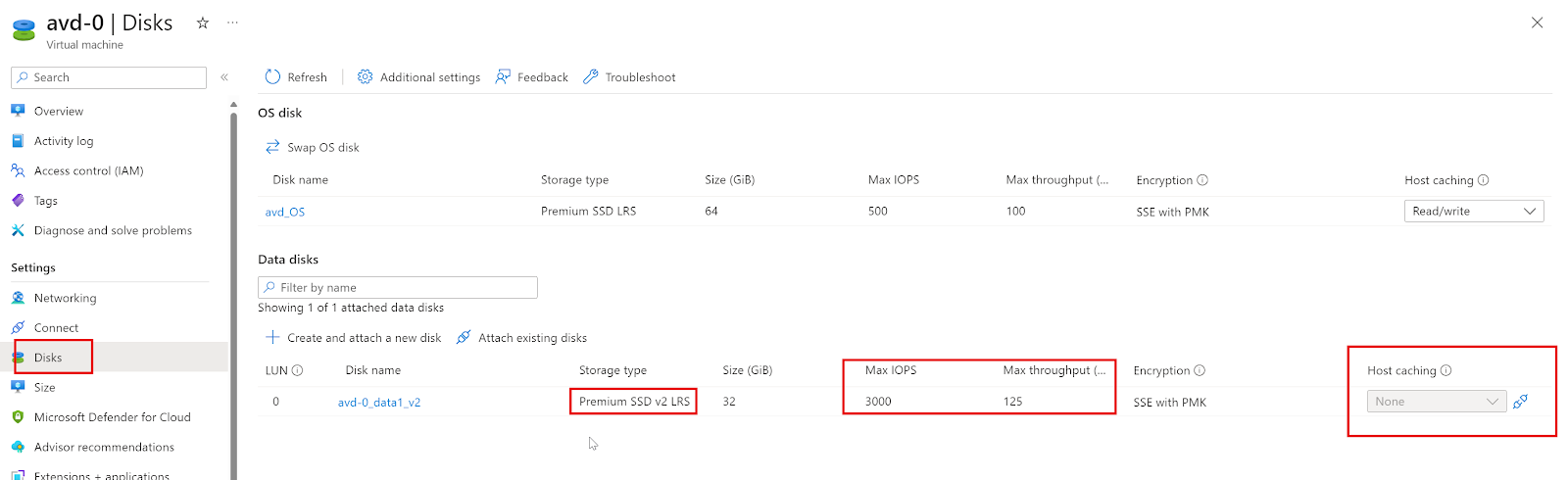Click the OS disk Disk name column header
Viewport: 1568px width, 480px height.
(x=301, y=180)
